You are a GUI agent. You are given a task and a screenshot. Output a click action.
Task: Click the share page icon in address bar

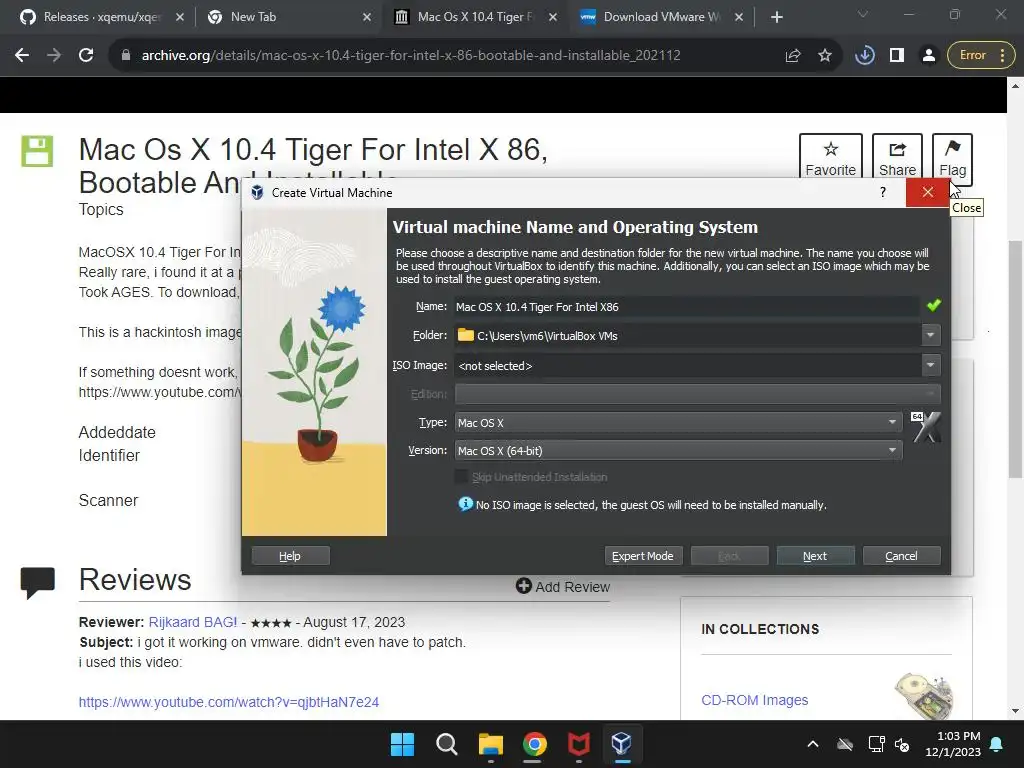point(793,56)
